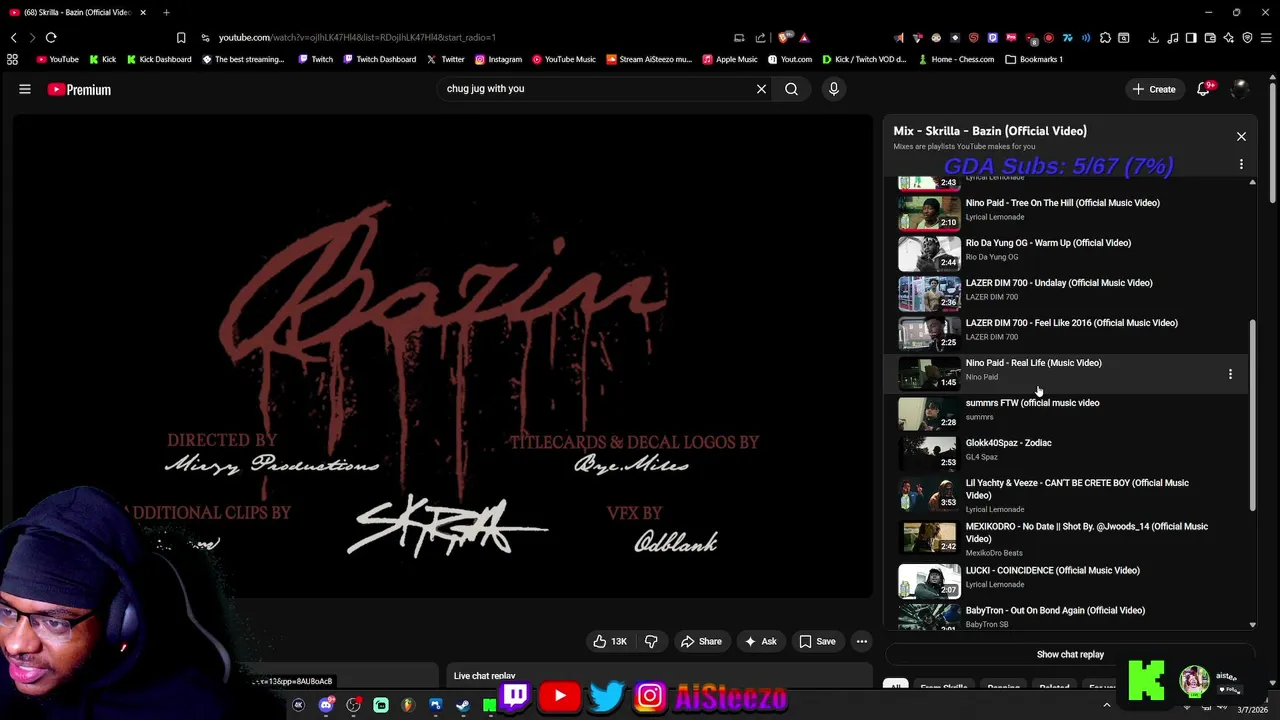Open the Apple Music bookmark
The height and width of the screenshot is (720, 1280).
[x=730, y=59]
